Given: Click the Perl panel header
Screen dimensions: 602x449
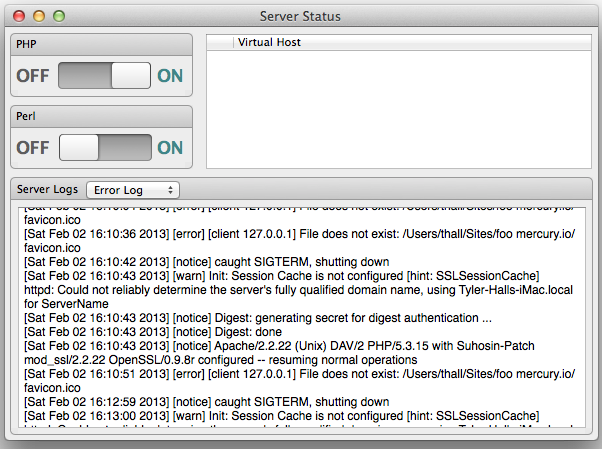Looking at the screenshot, I should click(x=101, y=116).
